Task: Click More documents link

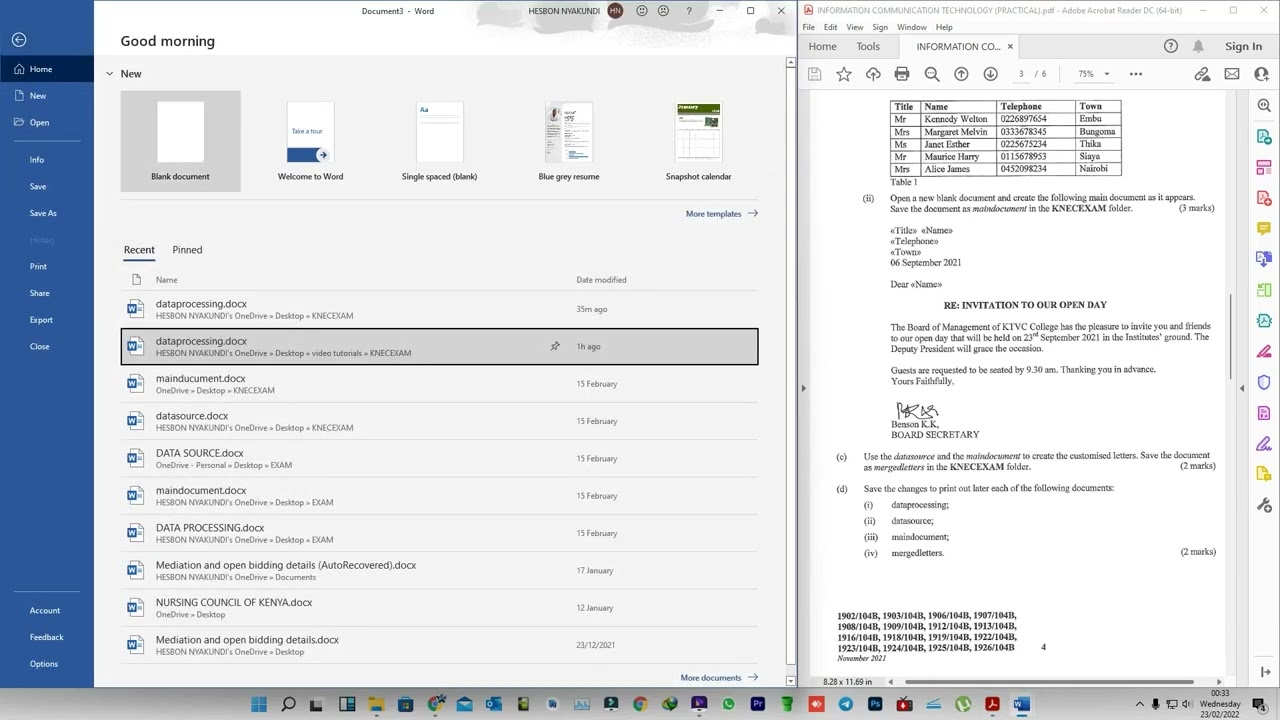Action: (718, 678)
